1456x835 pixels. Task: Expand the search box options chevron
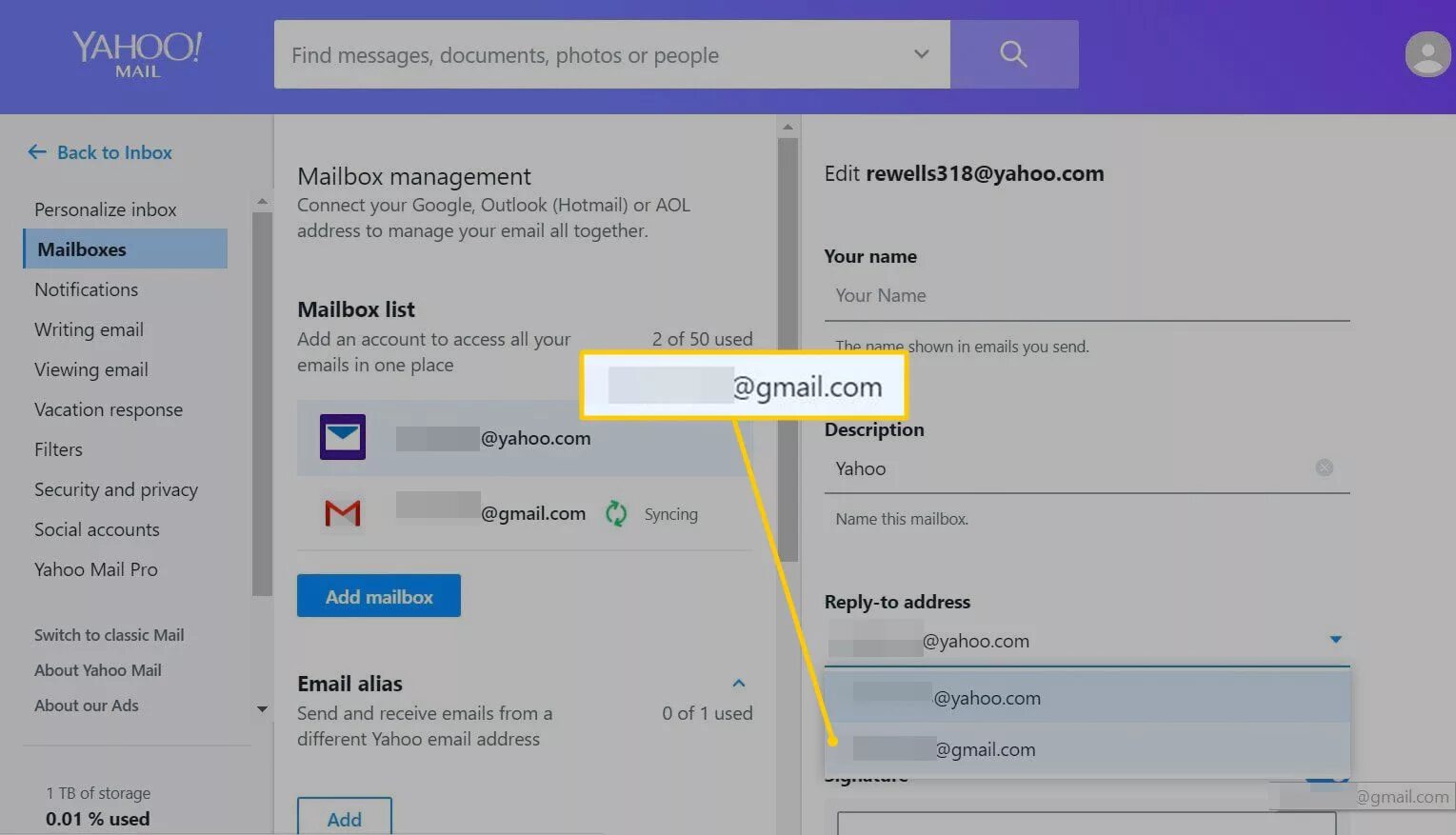point(921,54)
